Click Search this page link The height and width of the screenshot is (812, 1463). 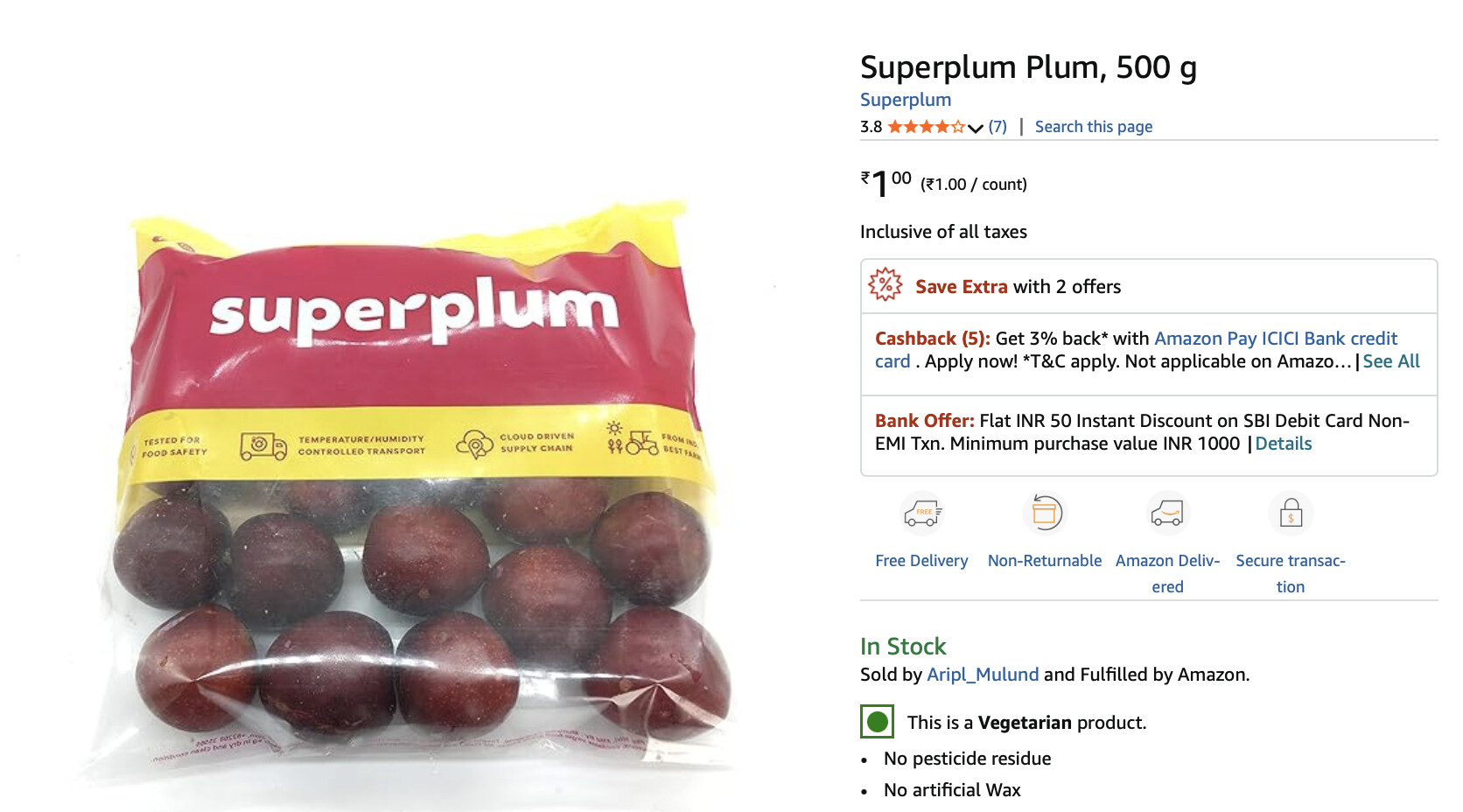click(1094, 127)
